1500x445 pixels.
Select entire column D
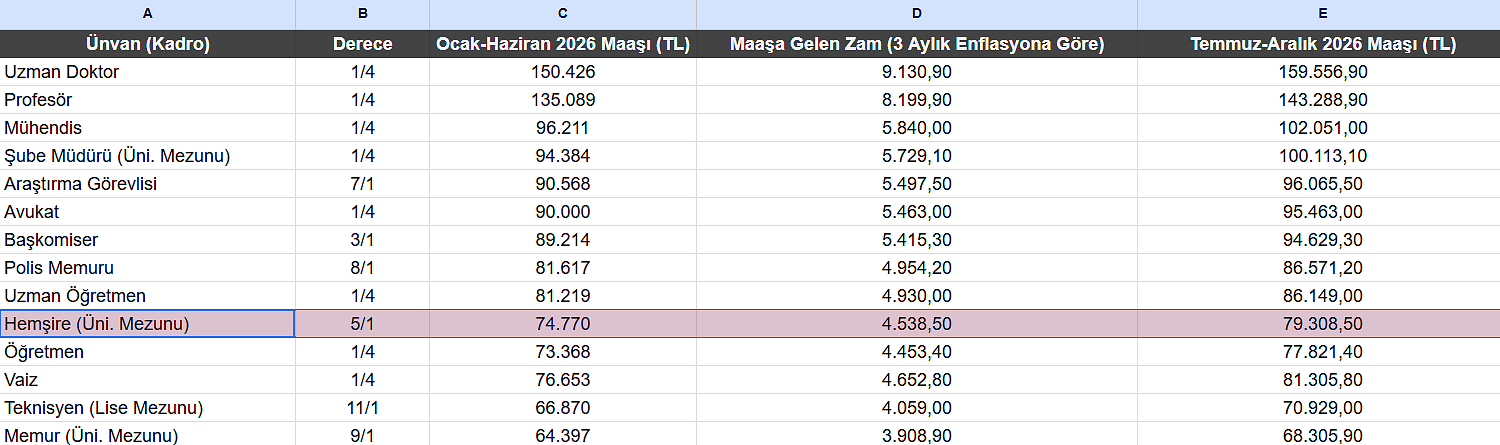[917, 13]
